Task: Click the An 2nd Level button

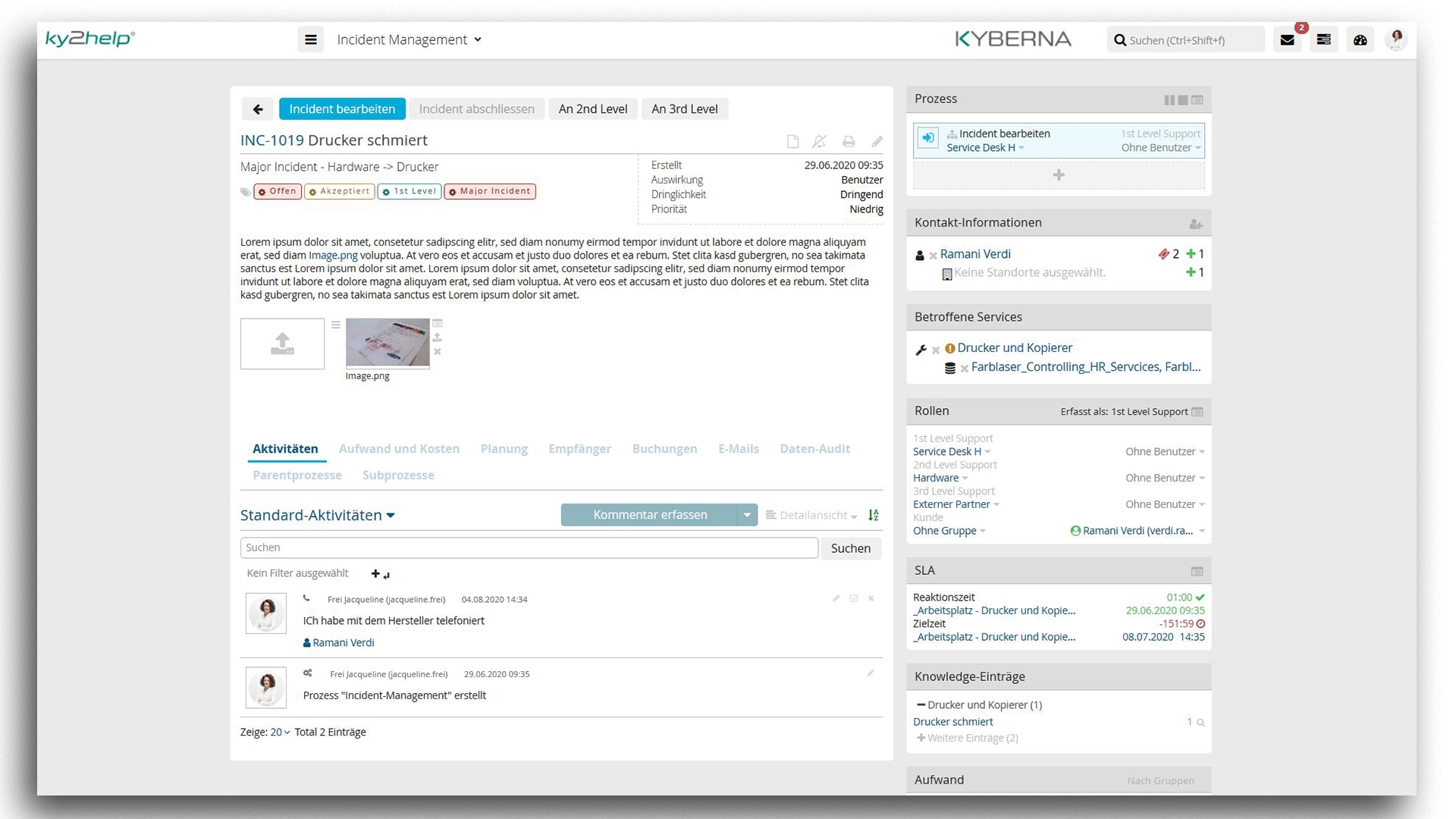Action: tap(593, 109)
